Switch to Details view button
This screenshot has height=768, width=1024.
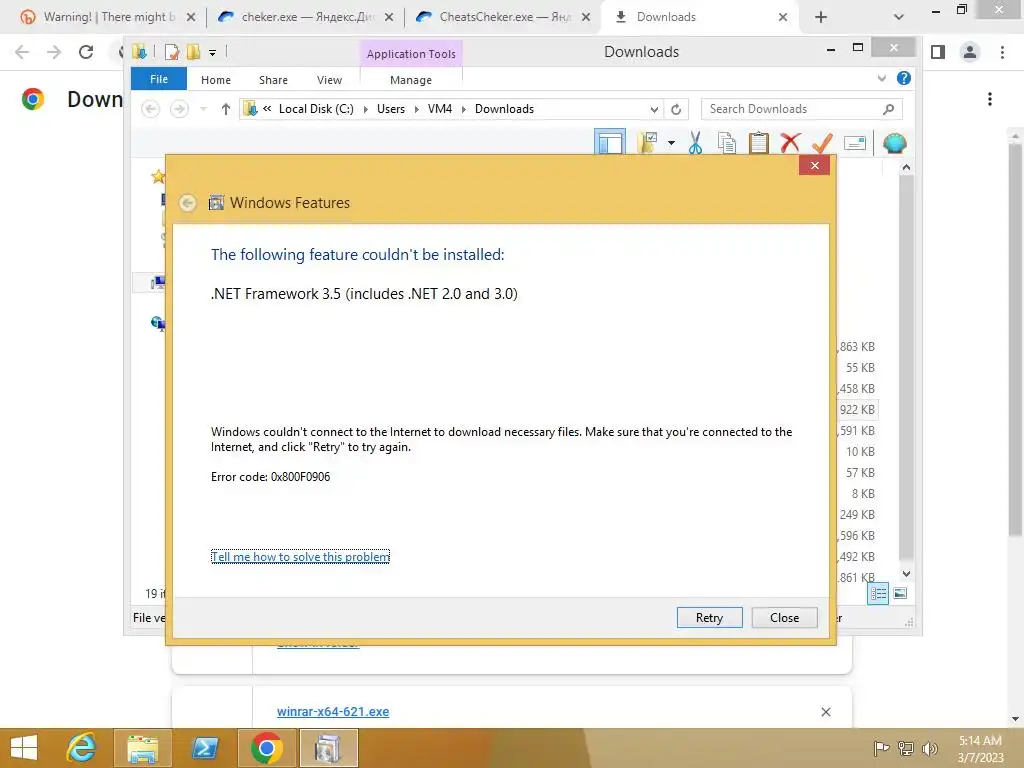(878, 594)
